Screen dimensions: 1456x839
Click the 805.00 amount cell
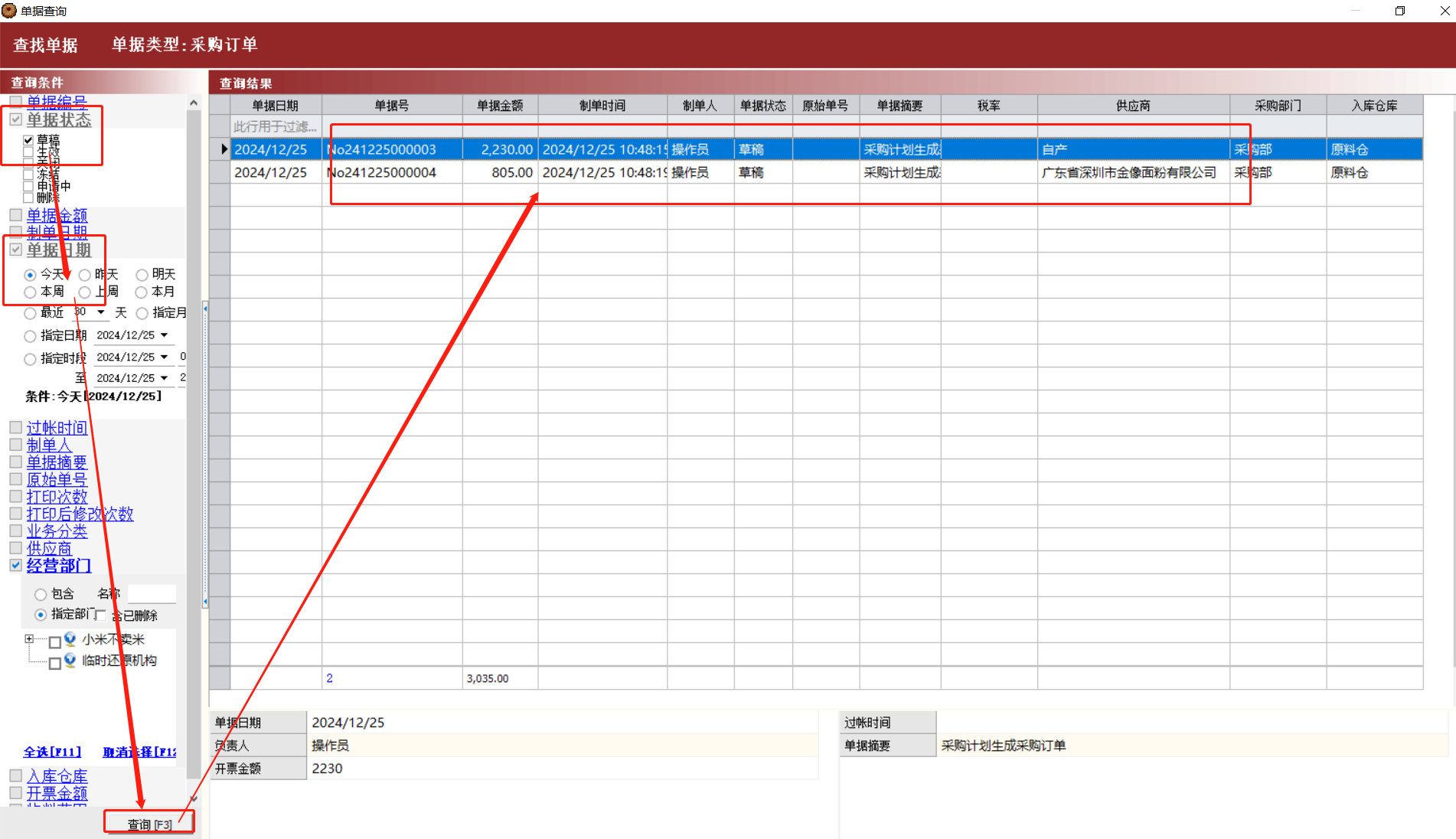(x=500, y=172)
